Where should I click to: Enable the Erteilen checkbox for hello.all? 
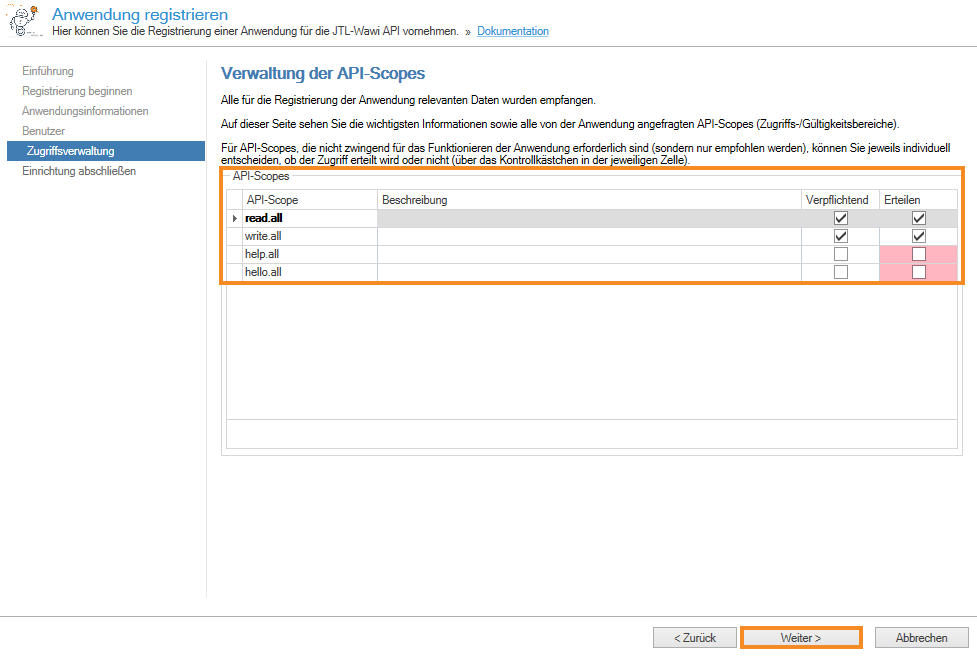(918, 272)
